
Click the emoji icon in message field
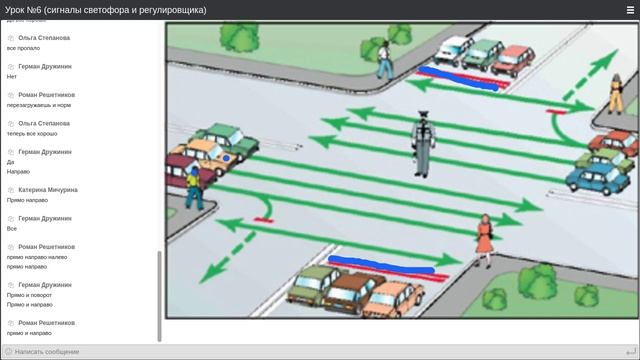(x=9, y=351)
